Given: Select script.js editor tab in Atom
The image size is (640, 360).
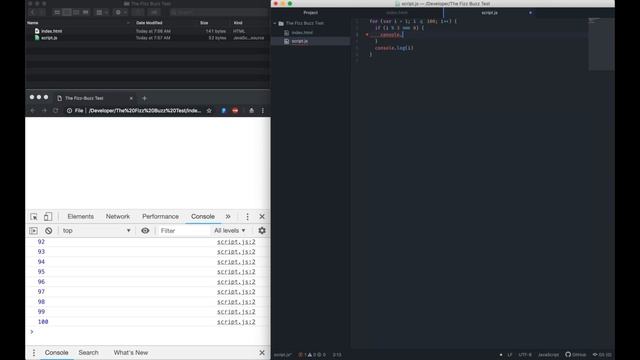Looking at the screenshot, I should tap(489, 13).
